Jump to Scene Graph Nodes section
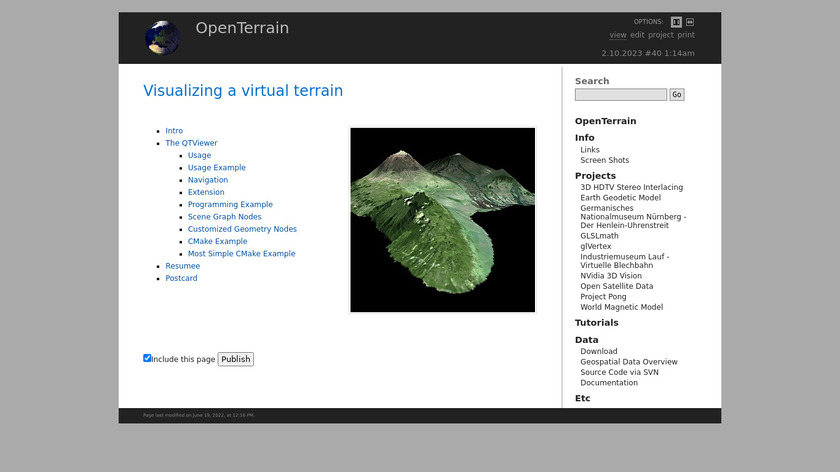The image size is (840, 472). pos(224,217)
